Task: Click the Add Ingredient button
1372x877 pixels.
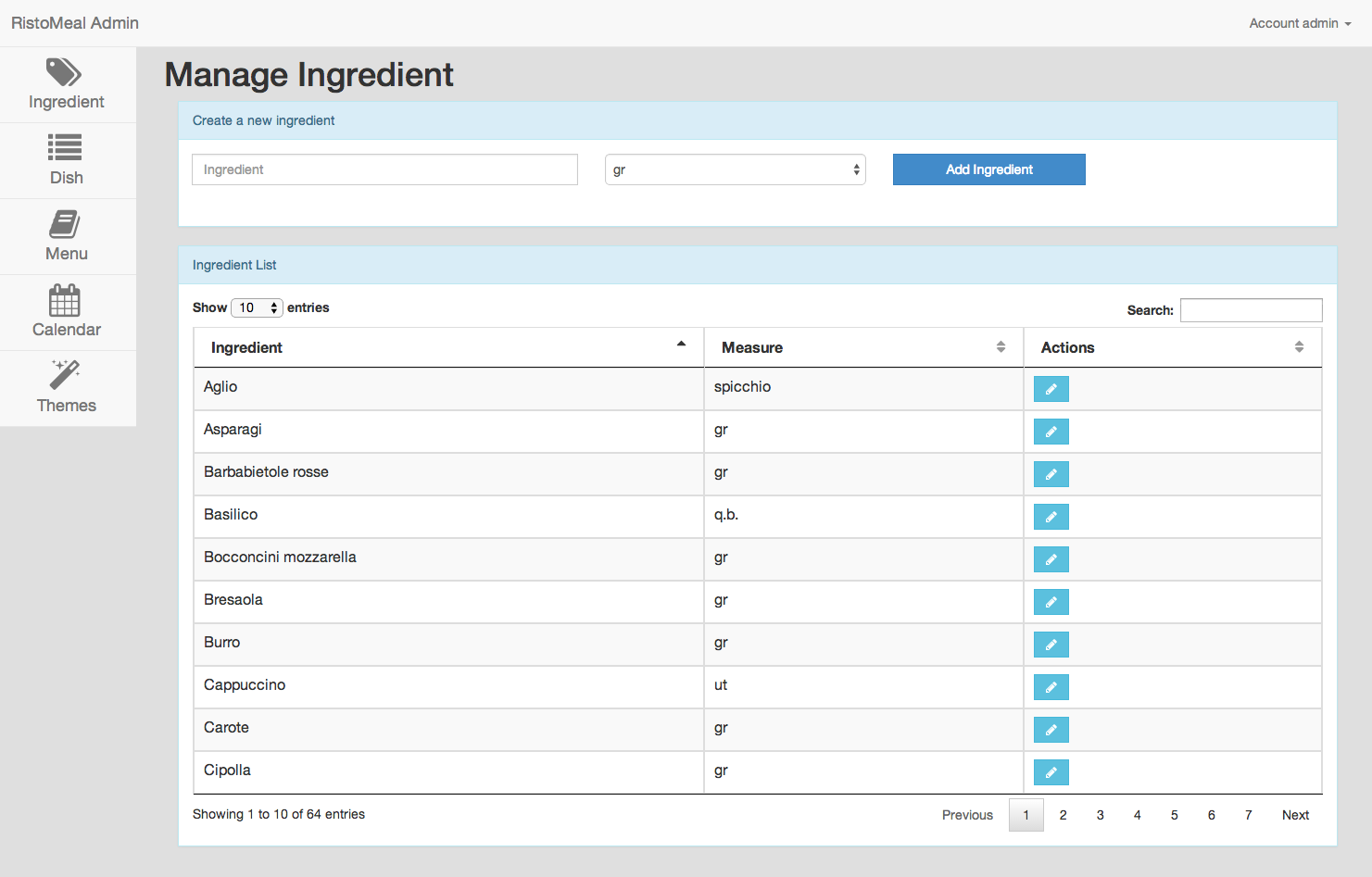Action: [988, 169]
